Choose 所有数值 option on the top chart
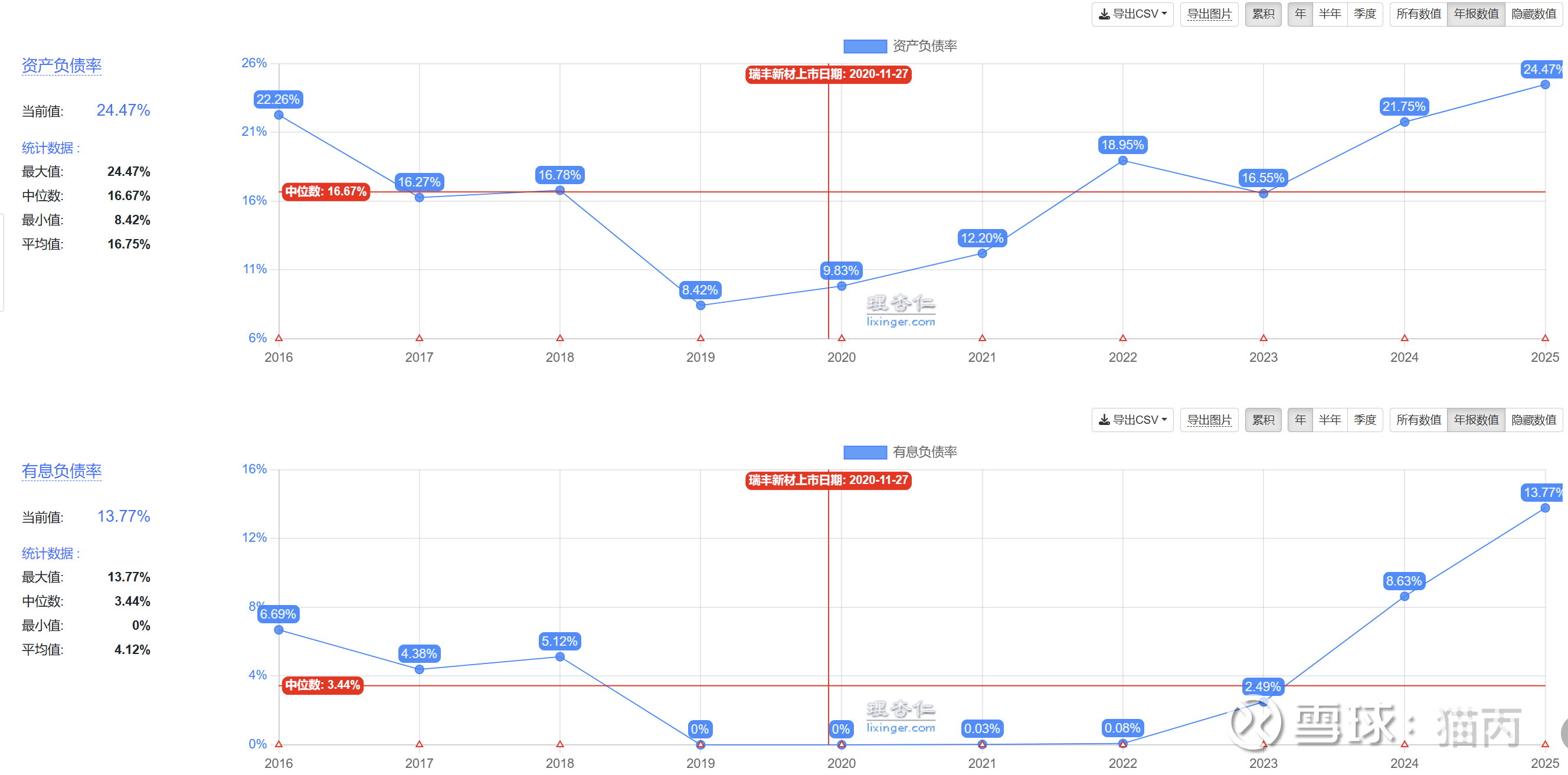This screenshot has width=1568, height=775. click(1418, 14)
